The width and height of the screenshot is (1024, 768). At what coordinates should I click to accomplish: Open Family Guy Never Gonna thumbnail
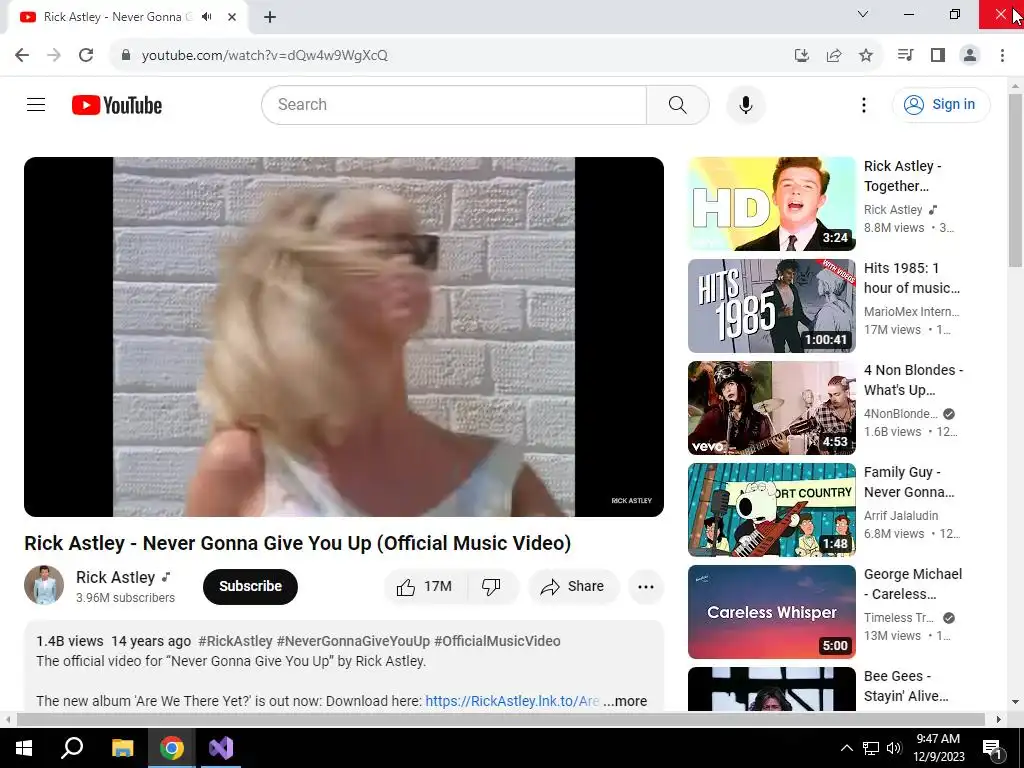pos(771,509)
